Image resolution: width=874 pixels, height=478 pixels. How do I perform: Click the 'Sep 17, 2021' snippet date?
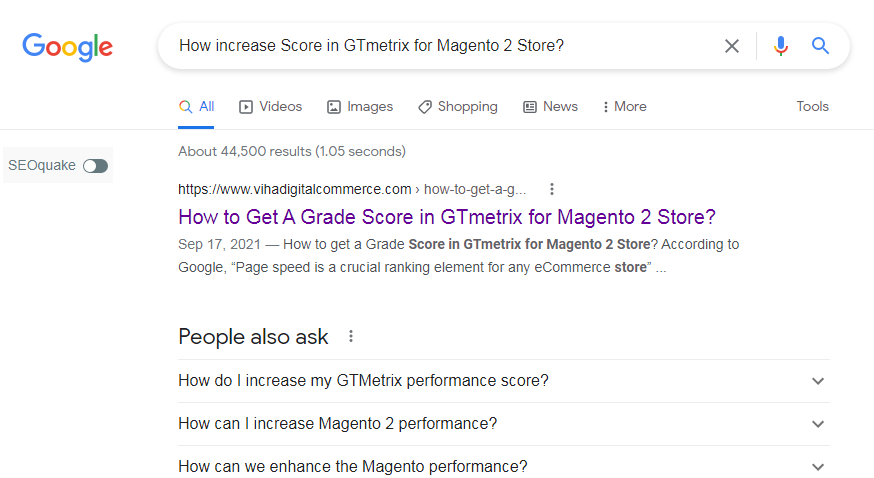pyautogui.click(x=220, y=245)
